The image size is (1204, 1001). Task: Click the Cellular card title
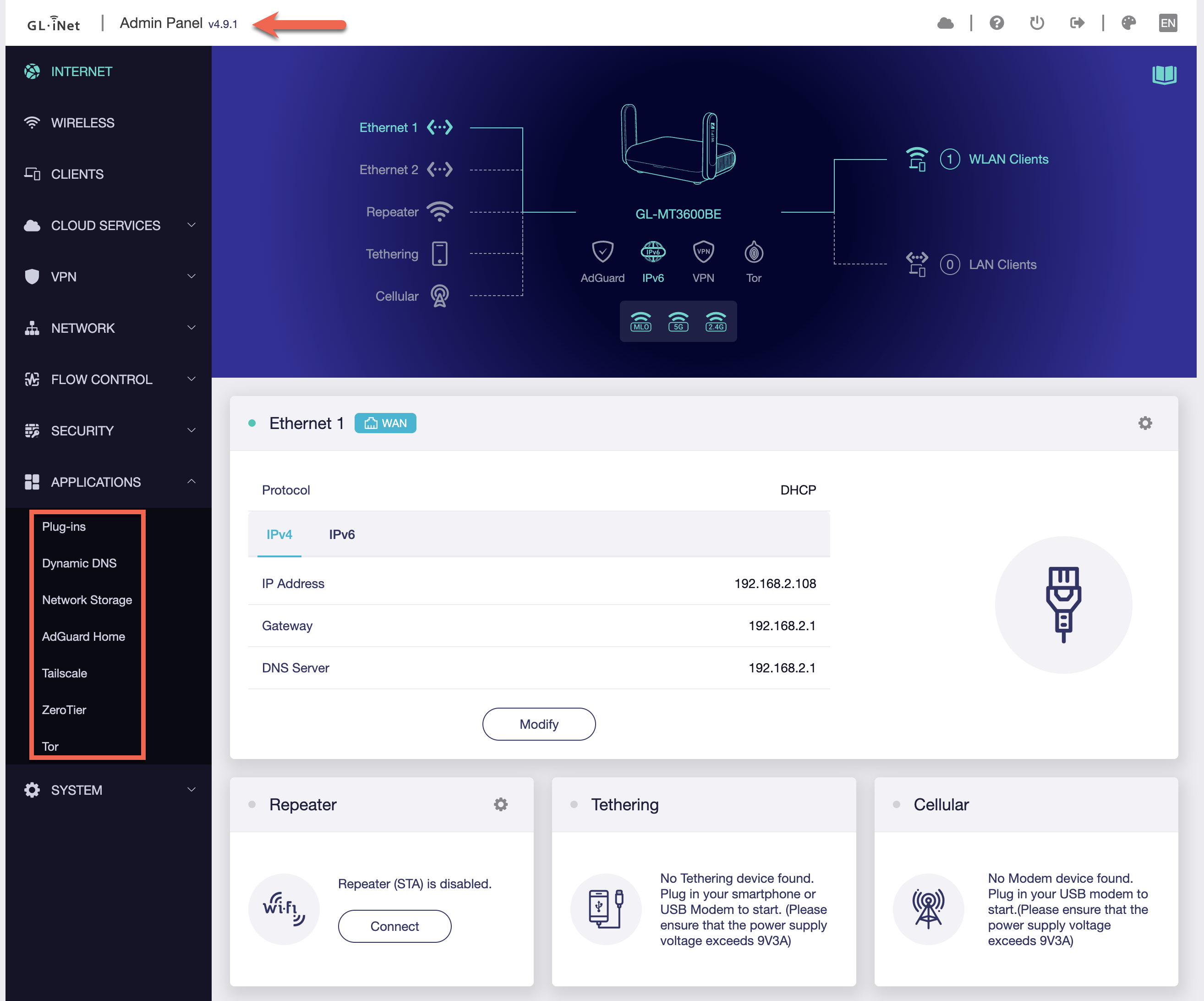941,805
